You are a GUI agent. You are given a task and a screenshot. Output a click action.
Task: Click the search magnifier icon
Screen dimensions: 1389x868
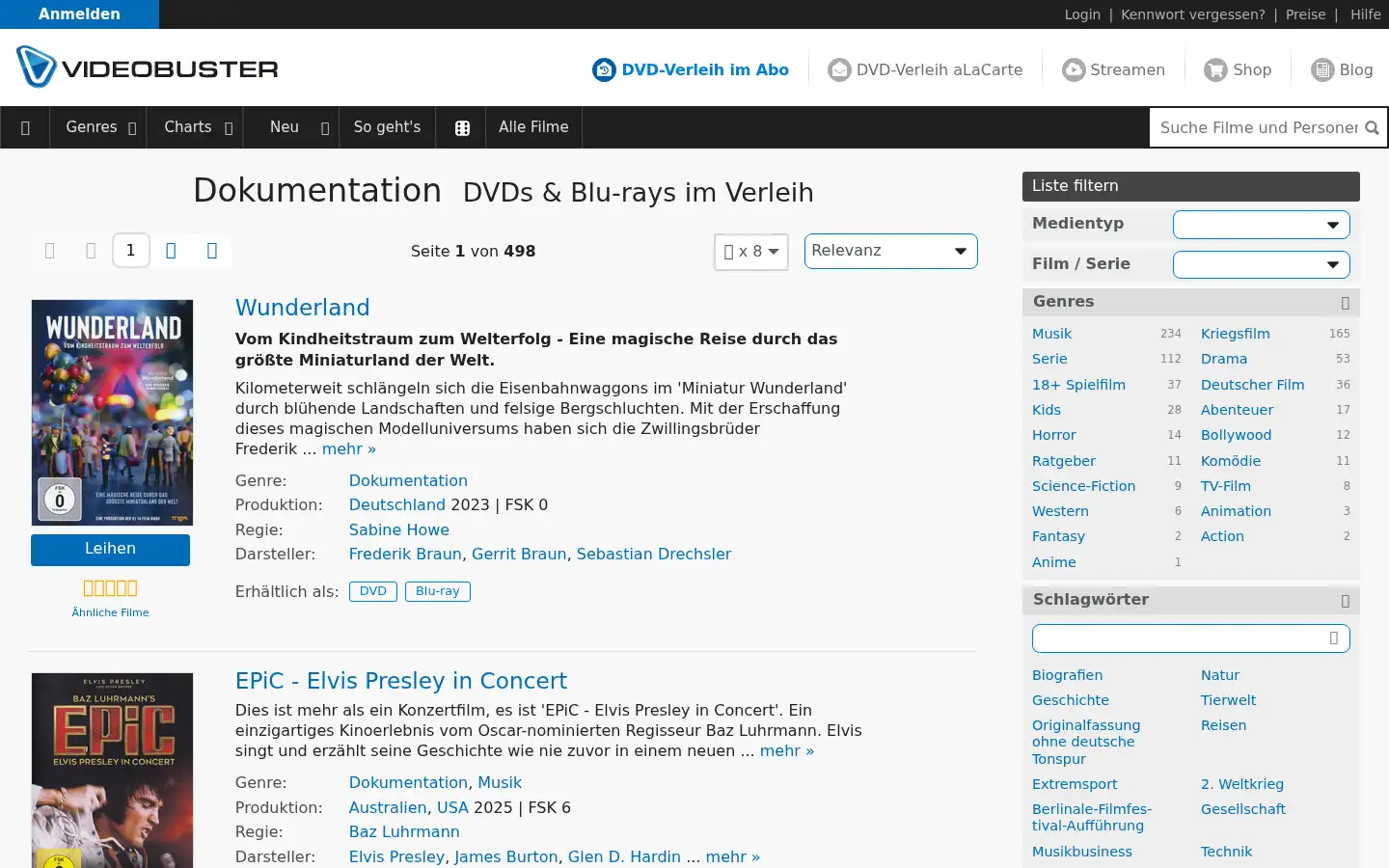(1372, 127)
